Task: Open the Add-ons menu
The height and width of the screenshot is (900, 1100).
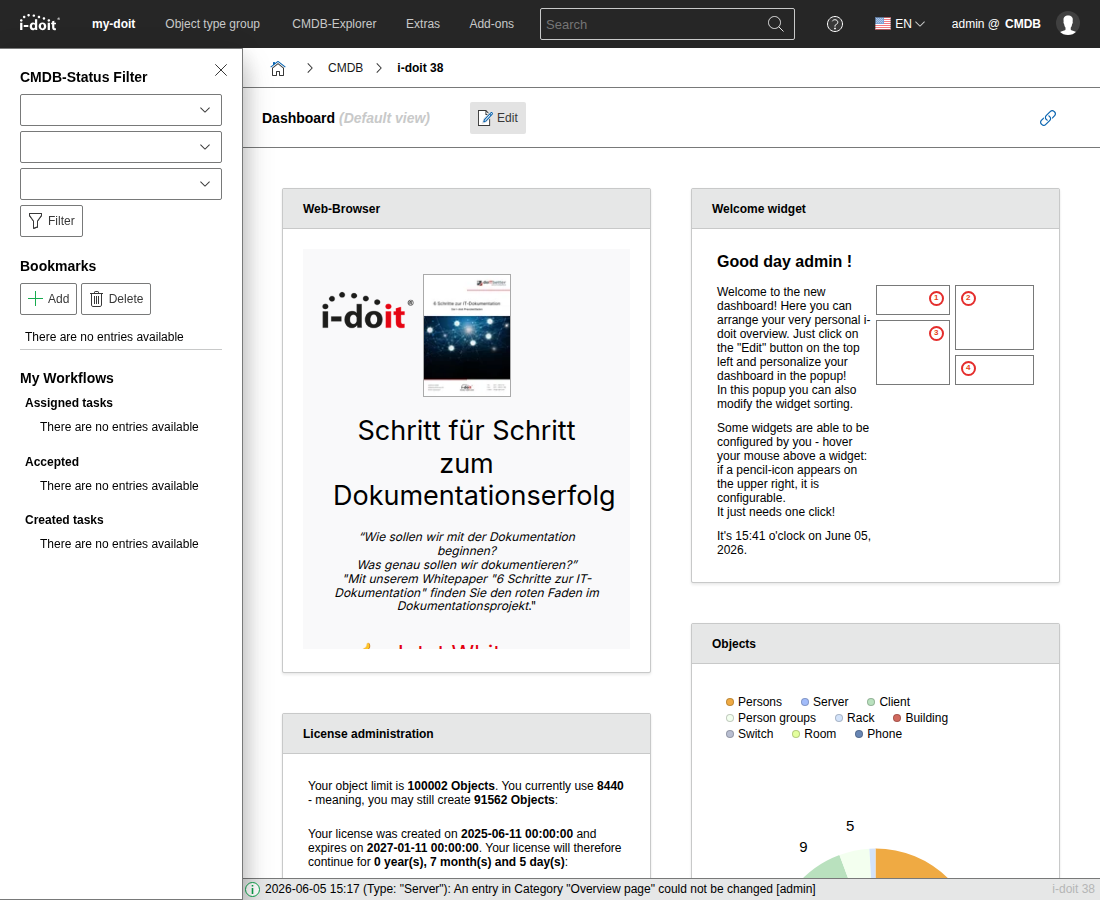Action: [492, 24]
